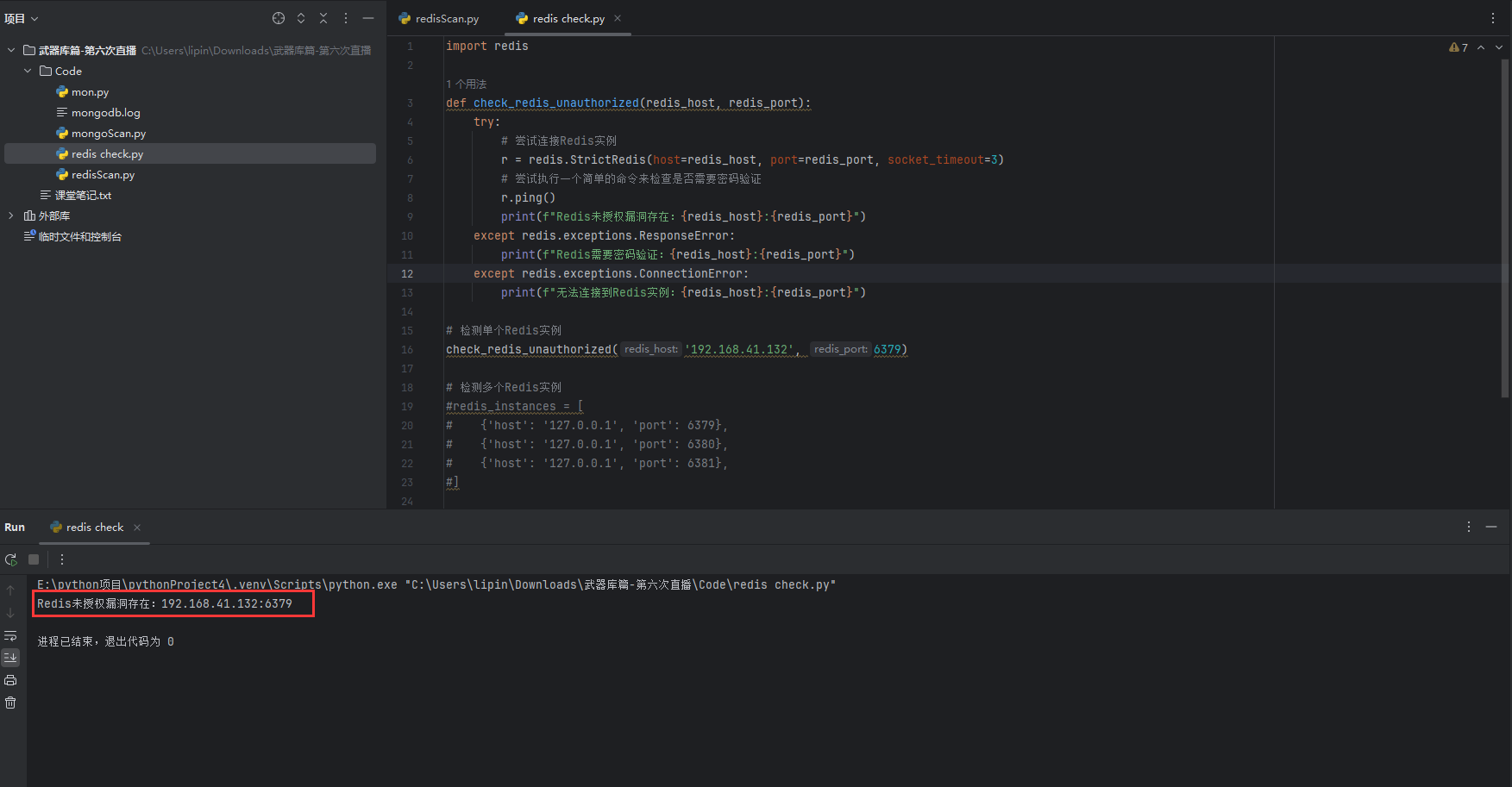
Task: Hide the project tool window
Action: click(x=368, y=18)
